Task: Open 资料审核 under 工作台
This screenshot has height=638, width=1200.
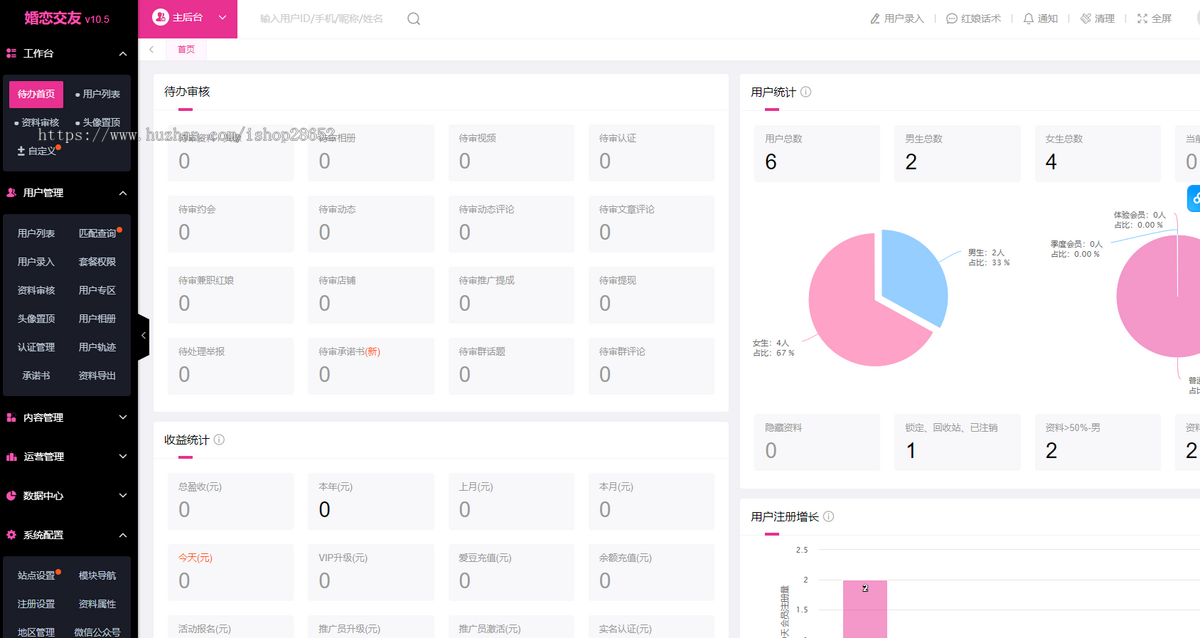Action: pyautogui.click(x=37, y=123)
